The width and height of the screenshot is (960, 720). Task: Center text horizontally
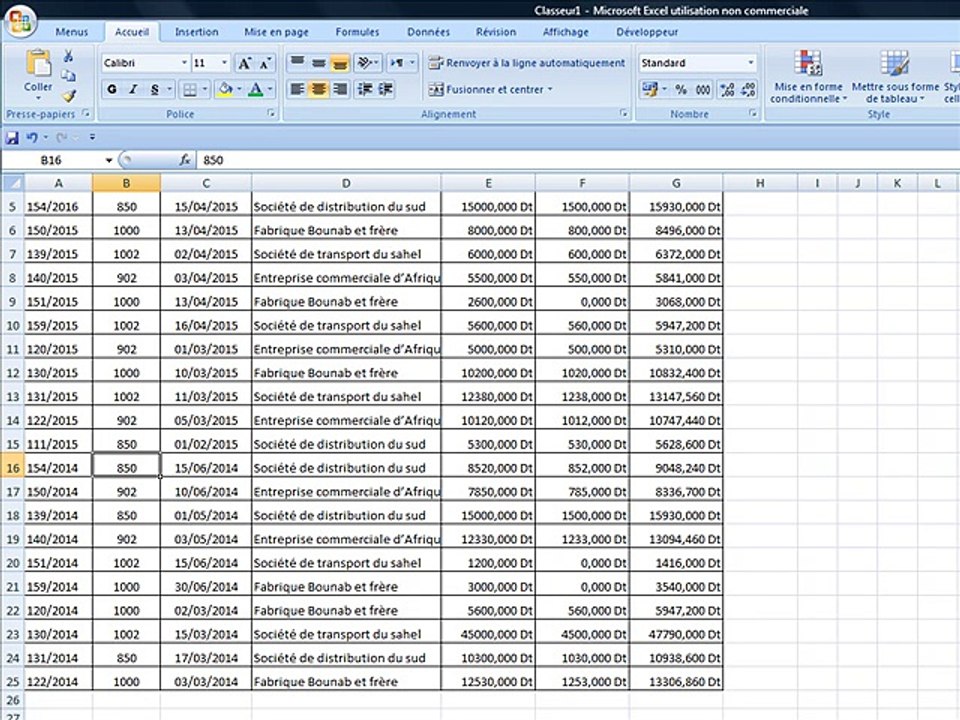coord(318,89)
